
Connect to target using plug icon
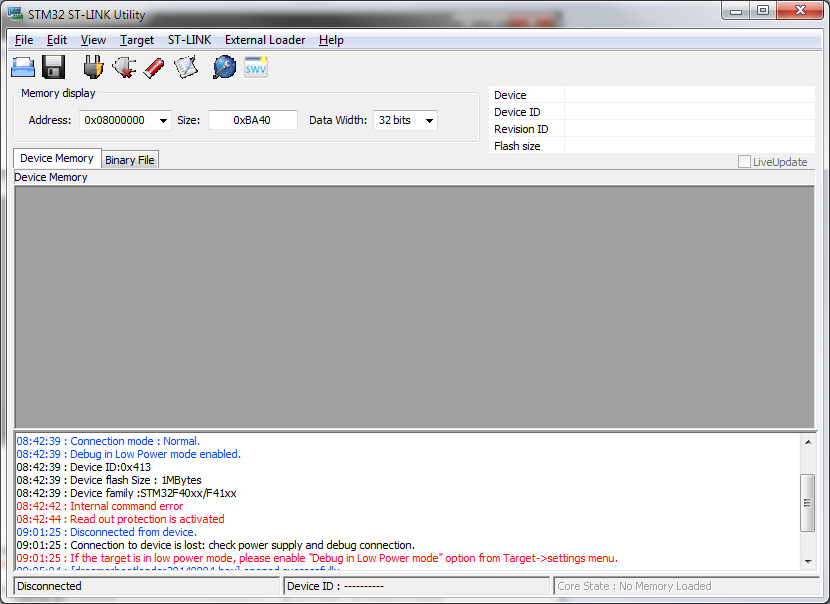[x=93, y=67]
